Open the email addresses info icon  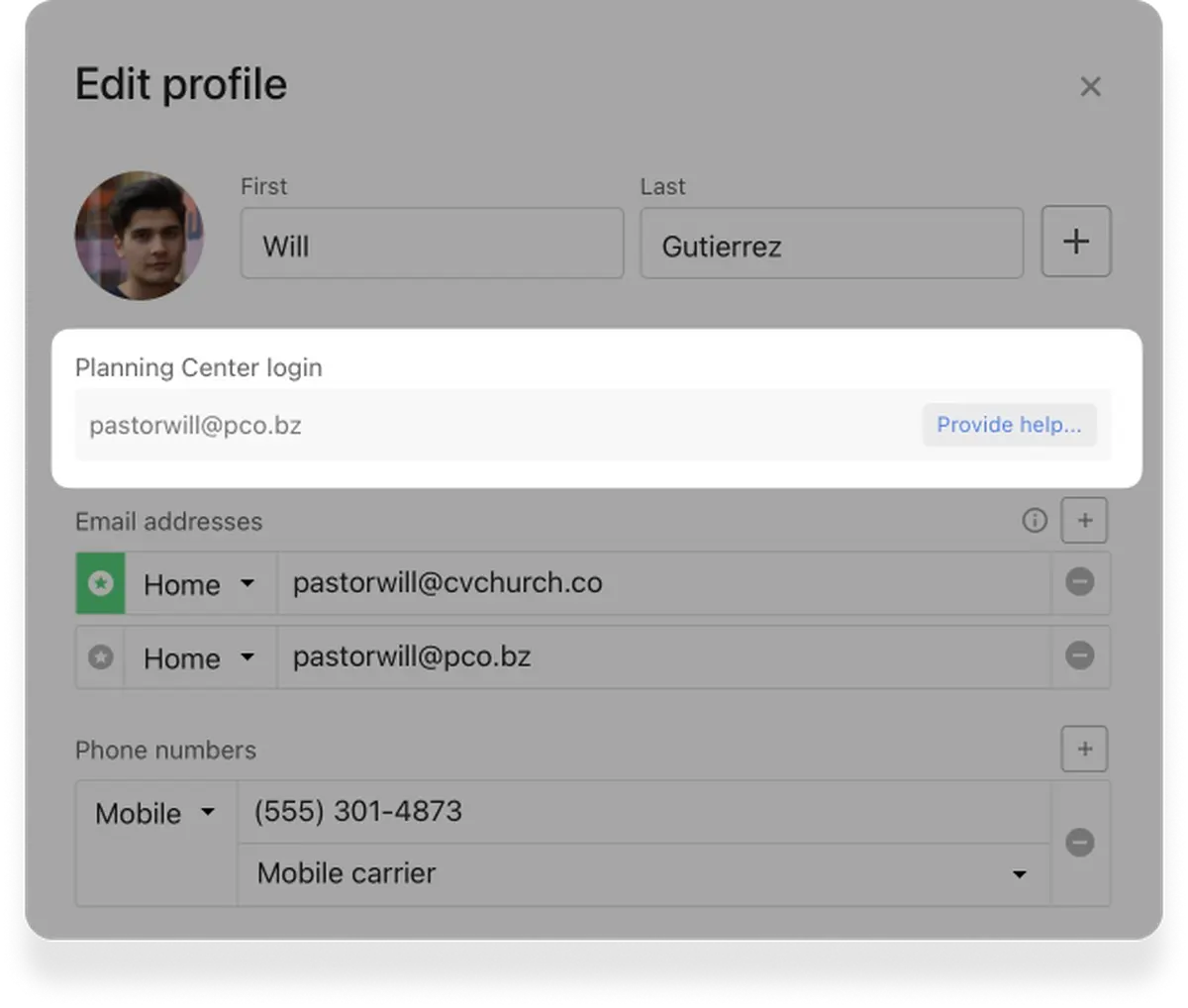click(x=1035, y=521)
